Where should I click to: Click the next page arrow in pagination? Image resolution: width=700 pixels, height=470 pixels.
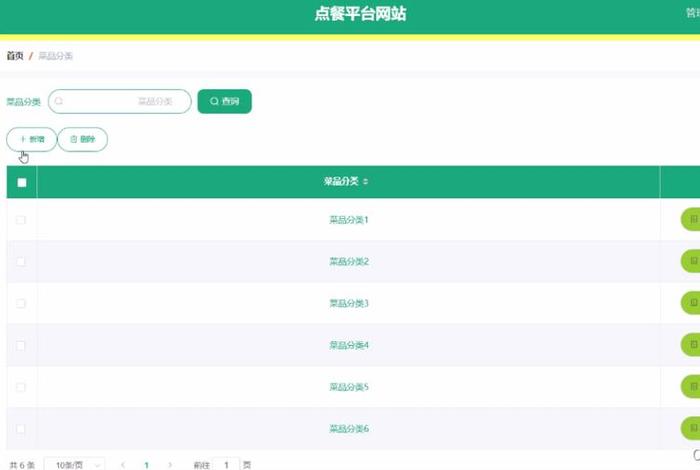click(x=170, y=465)
